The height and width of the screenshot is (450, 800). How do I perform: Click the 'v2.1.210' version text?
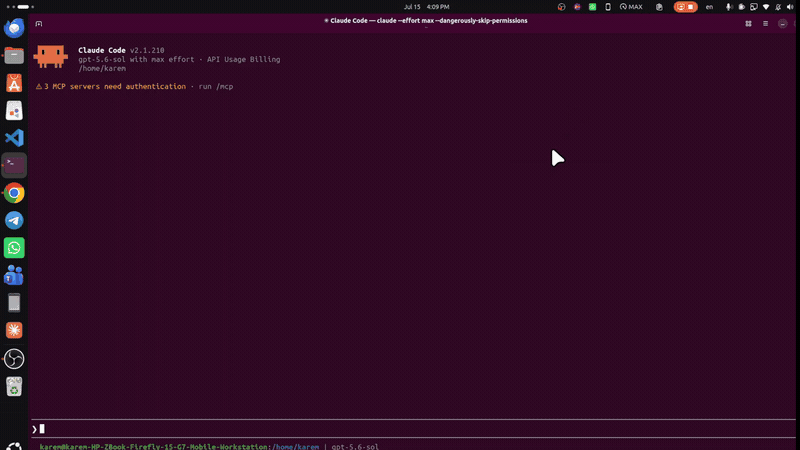click(x=147, y=50)
